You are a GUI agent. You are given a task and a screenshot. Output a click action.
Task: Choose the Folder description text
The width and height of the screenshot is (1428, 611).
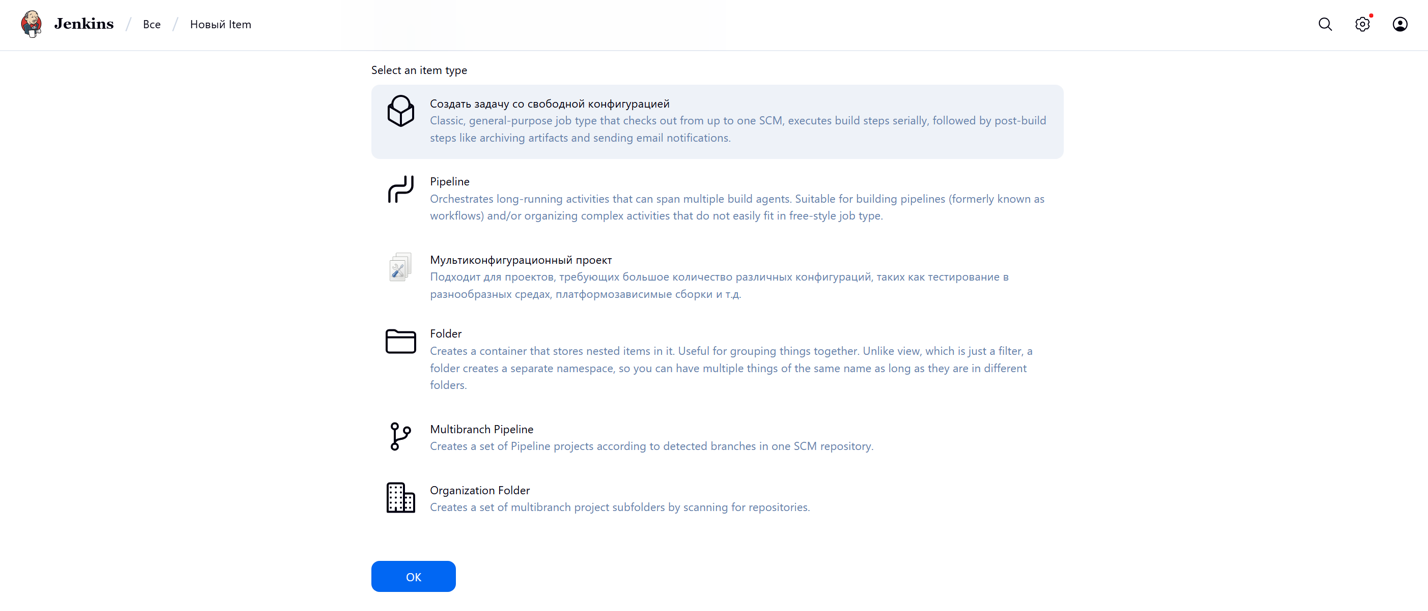pyautogui.click(x=730, y=368)
